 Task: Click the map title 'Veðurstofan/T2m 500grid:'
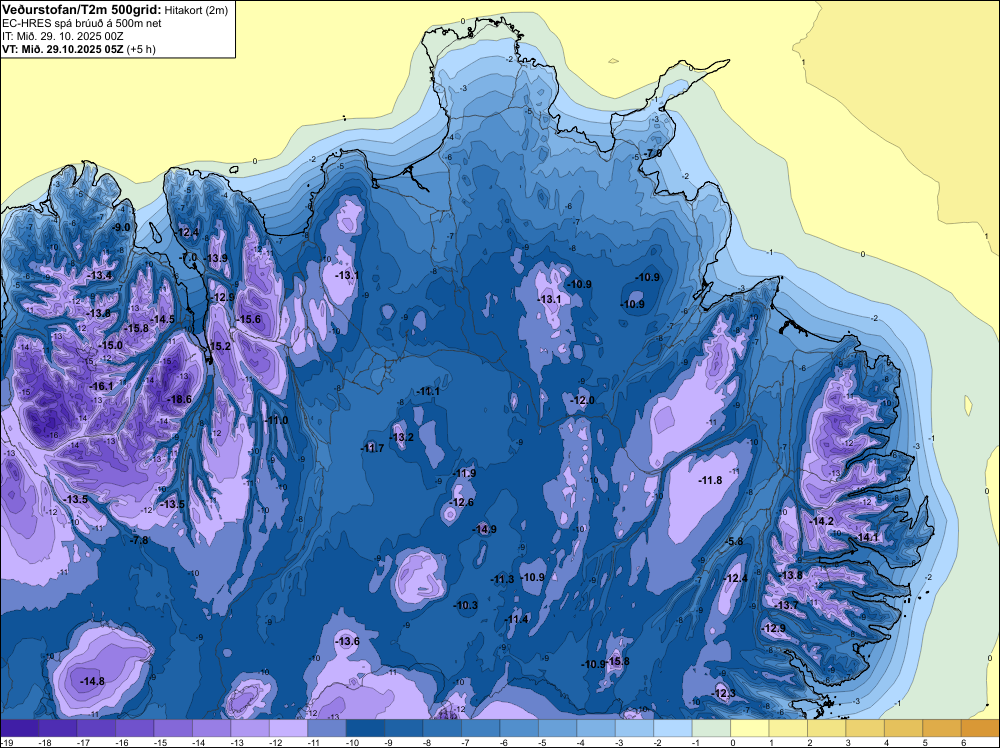pos(82,10)
